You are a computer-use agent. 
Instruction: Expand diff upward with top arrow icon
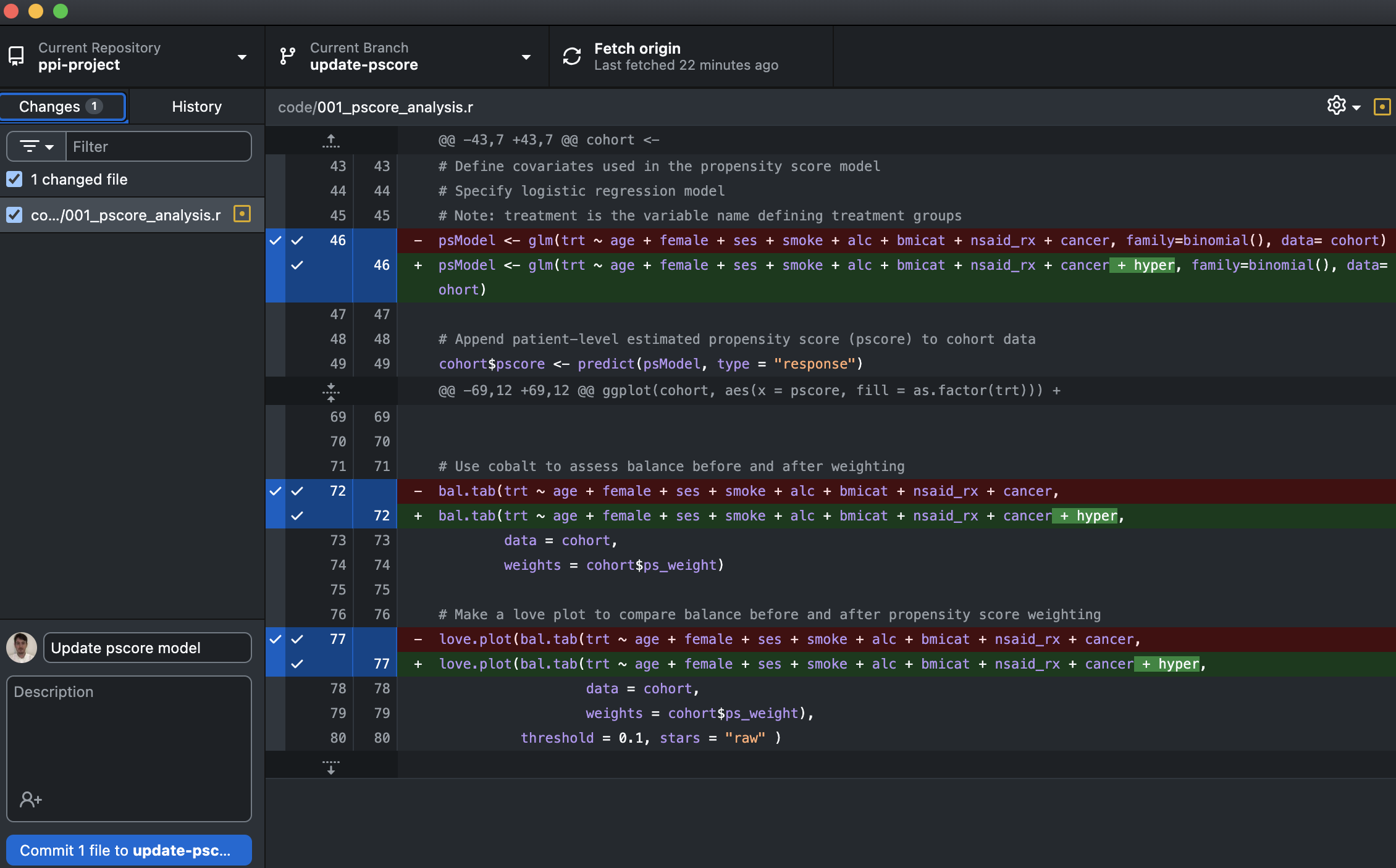pyautogui.click(x=331, y=141)
